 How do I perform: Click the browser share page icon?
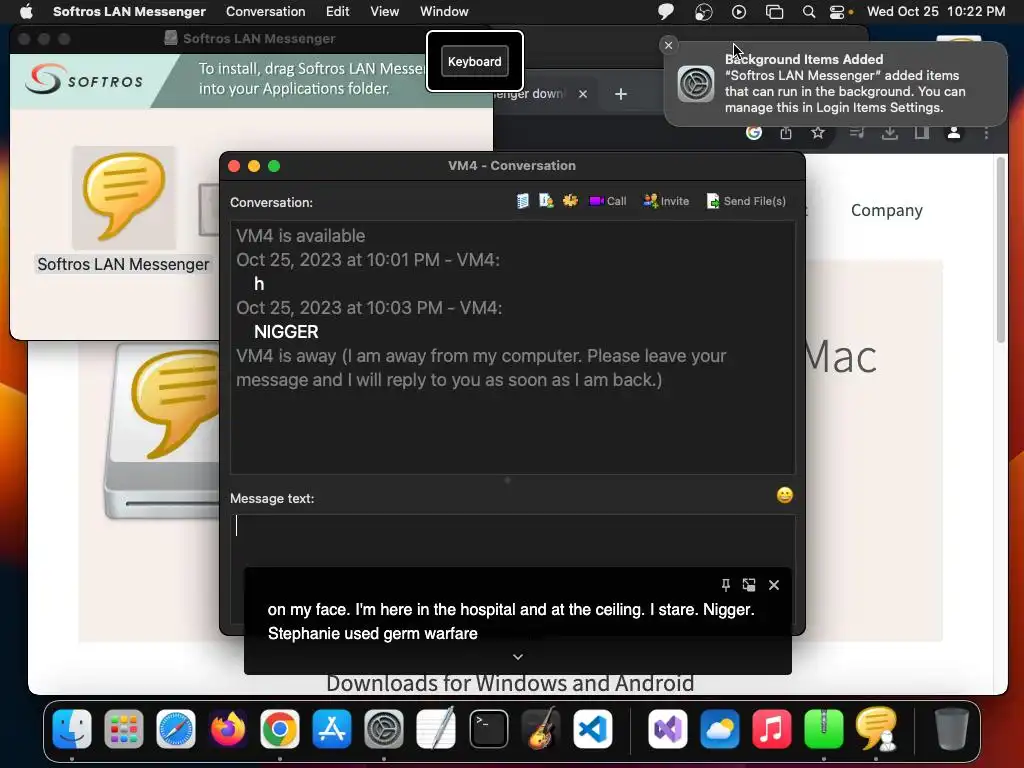786,133
